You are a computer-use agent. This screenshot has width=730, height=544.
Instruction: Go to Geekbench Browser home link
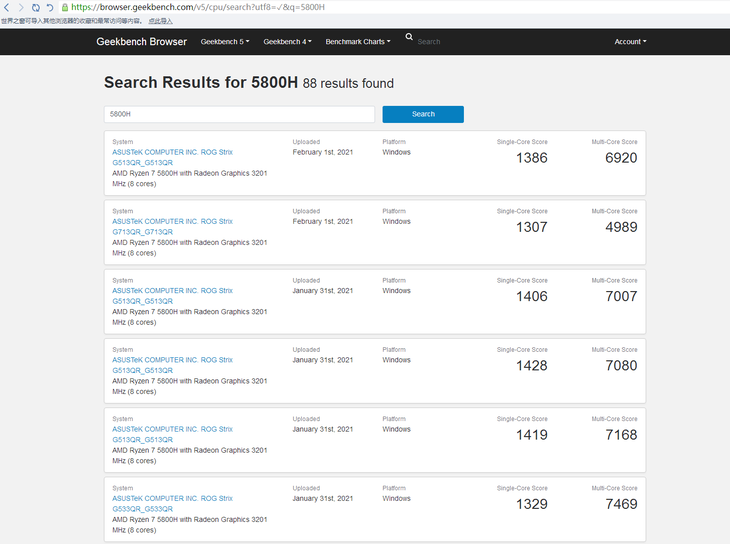pyautogui.click(x=141, y=42)
